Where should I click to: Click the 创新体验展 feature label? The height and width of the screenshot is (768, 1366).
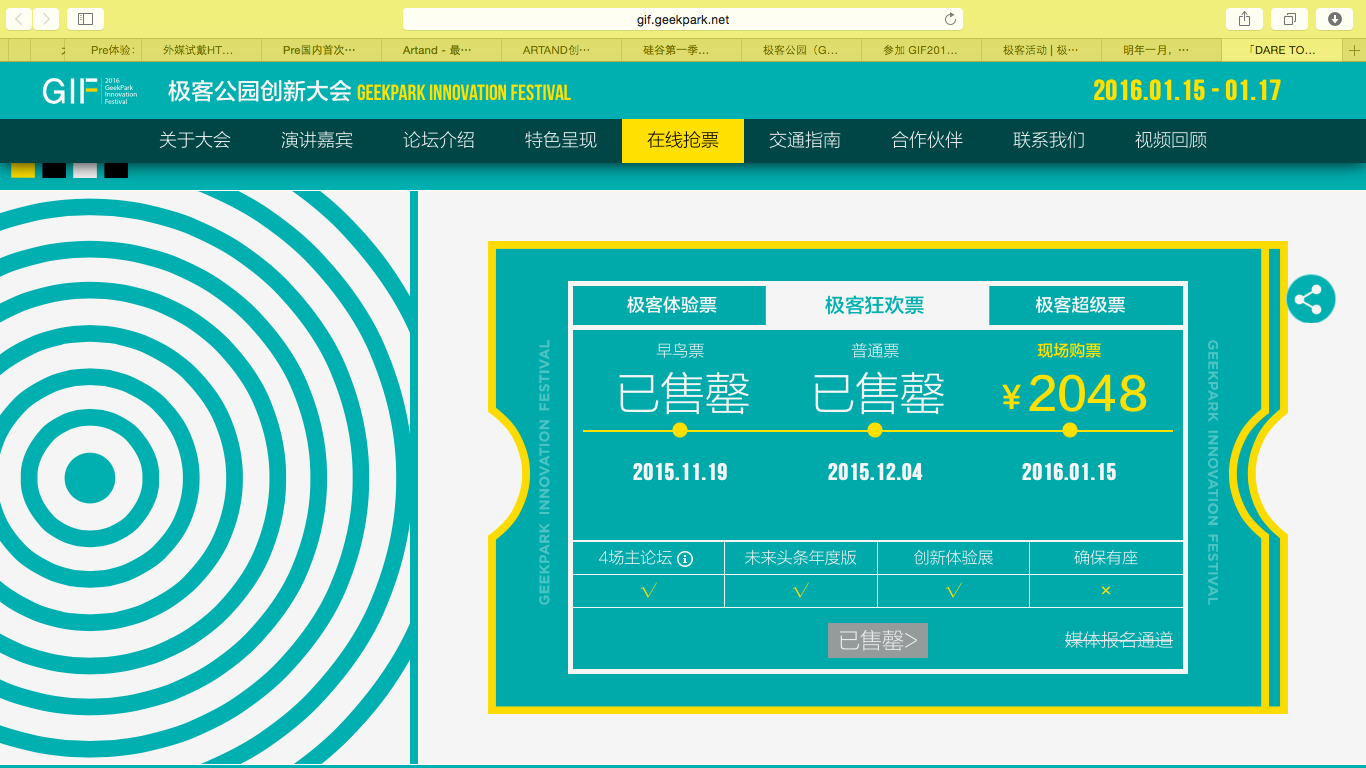point(953,558)
